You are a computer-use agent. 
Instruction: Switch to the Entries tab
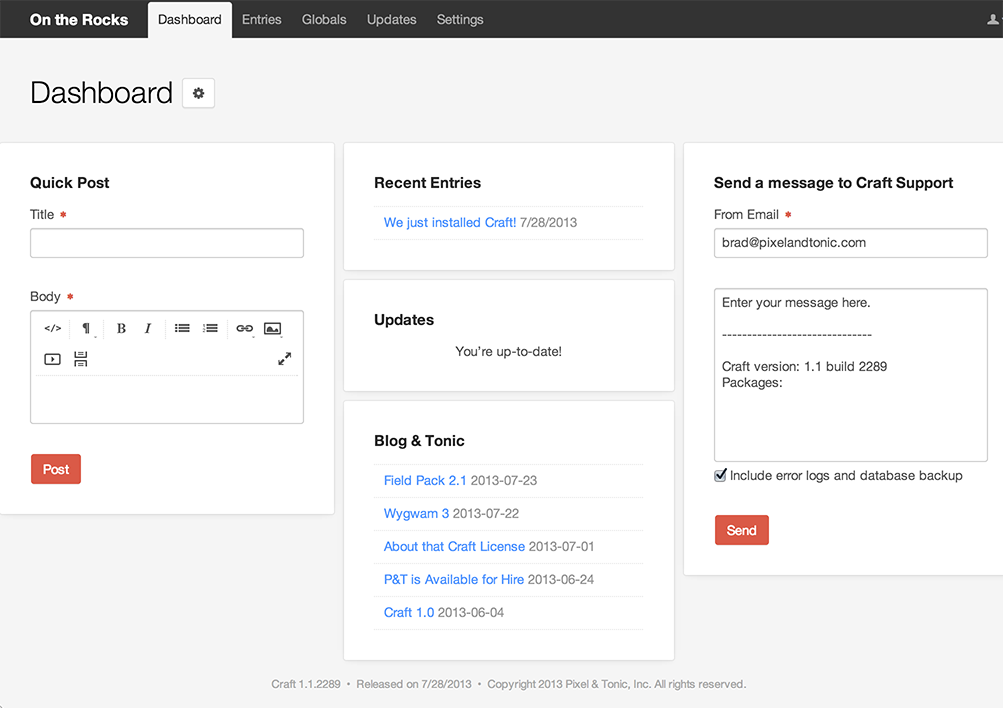coord(261,19)
